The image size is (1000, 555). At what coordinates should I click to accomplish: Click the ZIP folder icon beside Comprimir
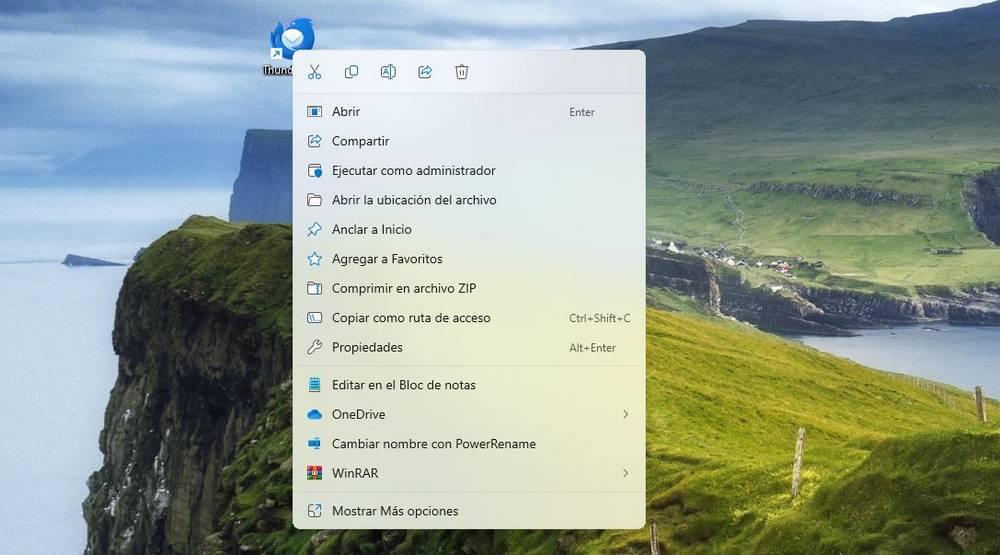pyautogui.click(x=314, y=288)
